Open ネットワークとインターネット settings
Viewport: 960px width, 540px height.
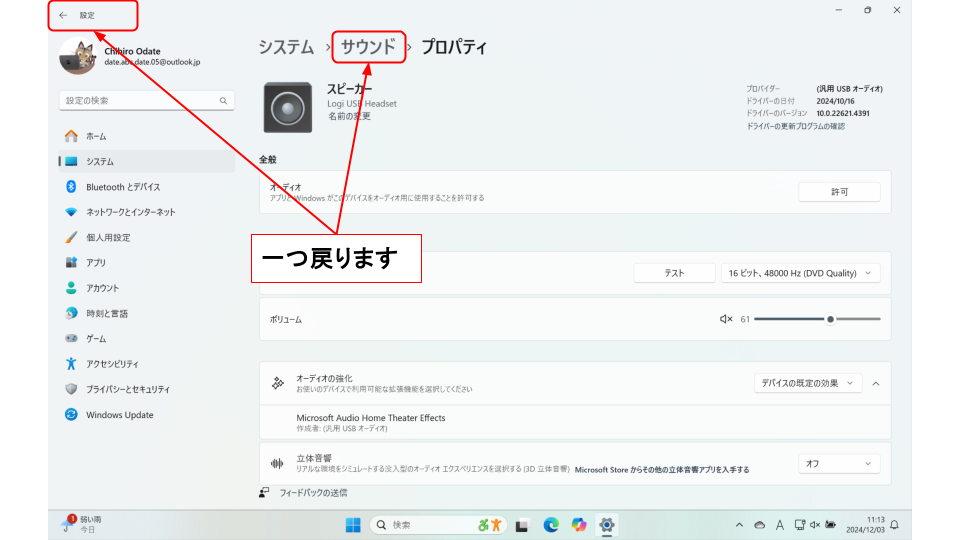coord(130,212)
